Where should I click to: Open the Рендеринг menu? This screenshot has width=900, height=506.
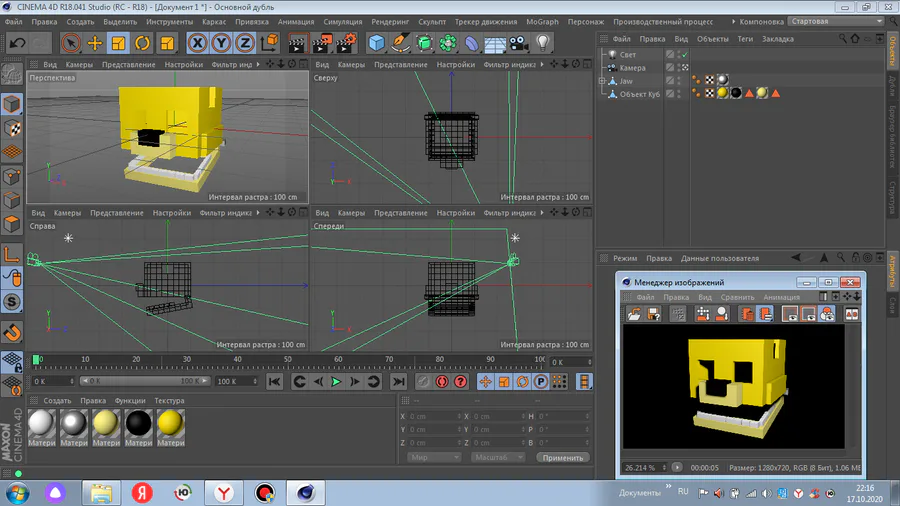pyautogui.click(x=389, y=21)
